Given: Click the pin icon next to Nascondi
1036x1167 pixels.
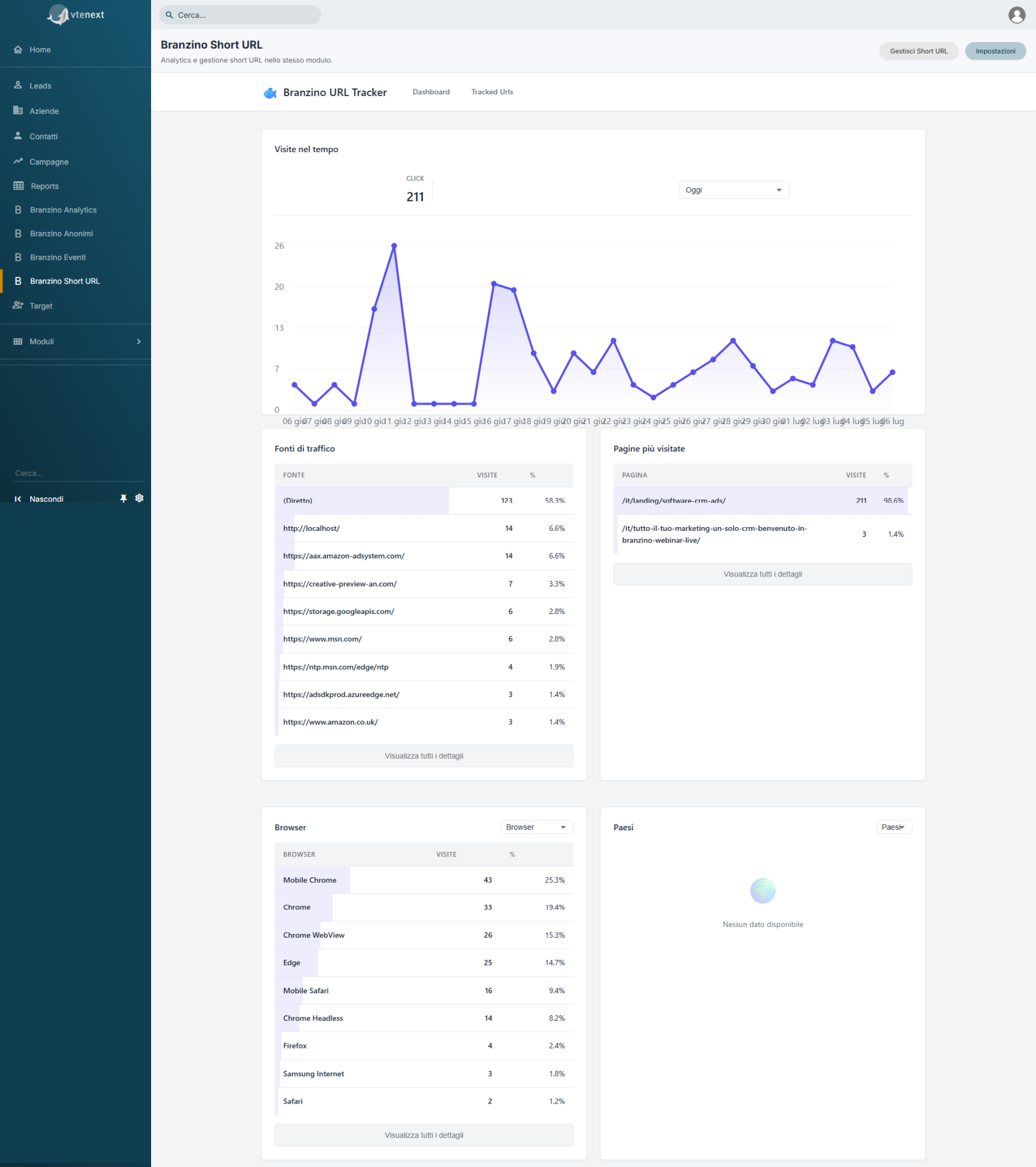Looking at the screenshot, I should click(123, 499).
